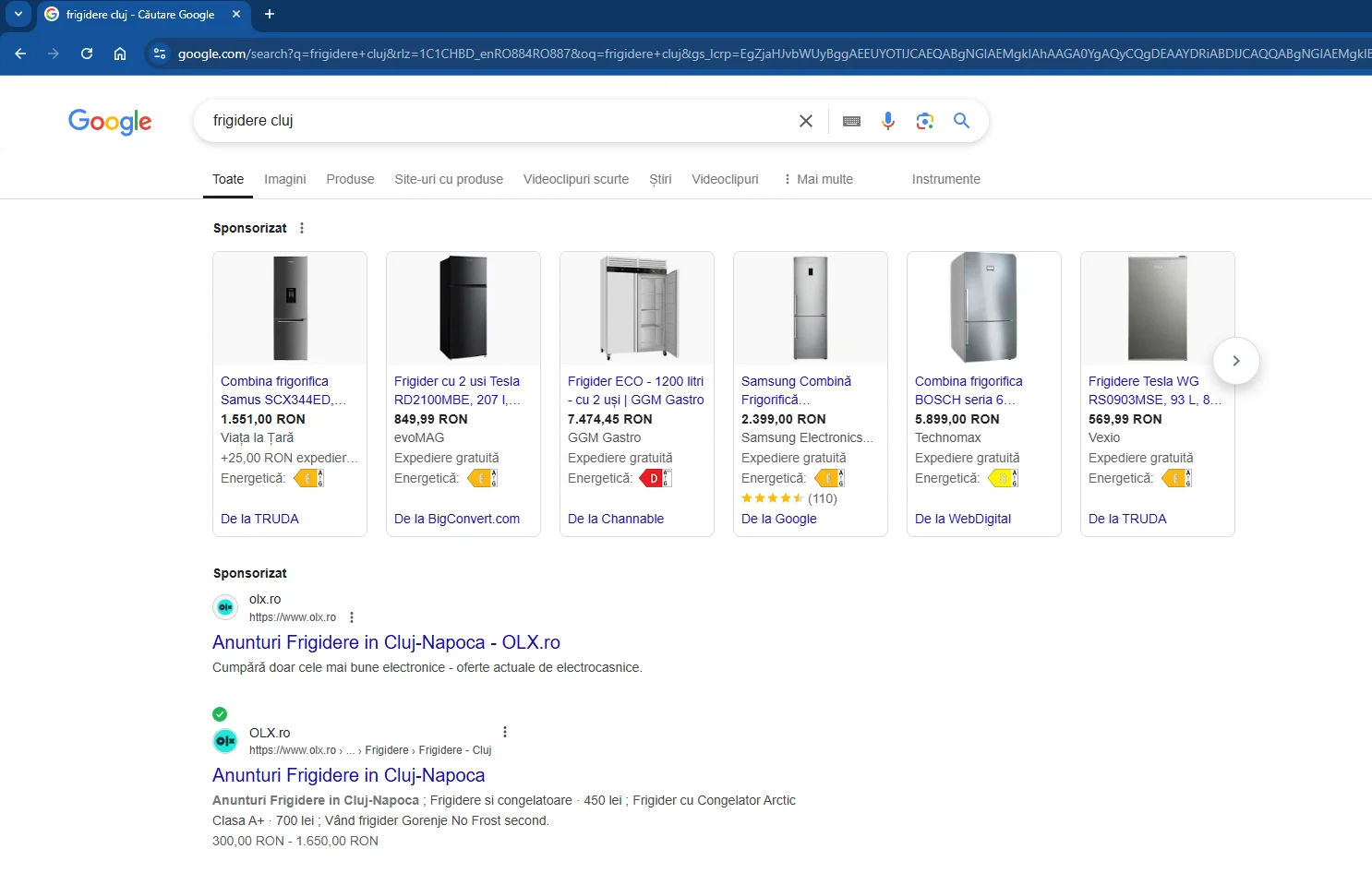Image resolution: width=1372 pixels, height=873 pixels.
Task: Open options menu beside Sponsorizat label
Action: point(302,228)
